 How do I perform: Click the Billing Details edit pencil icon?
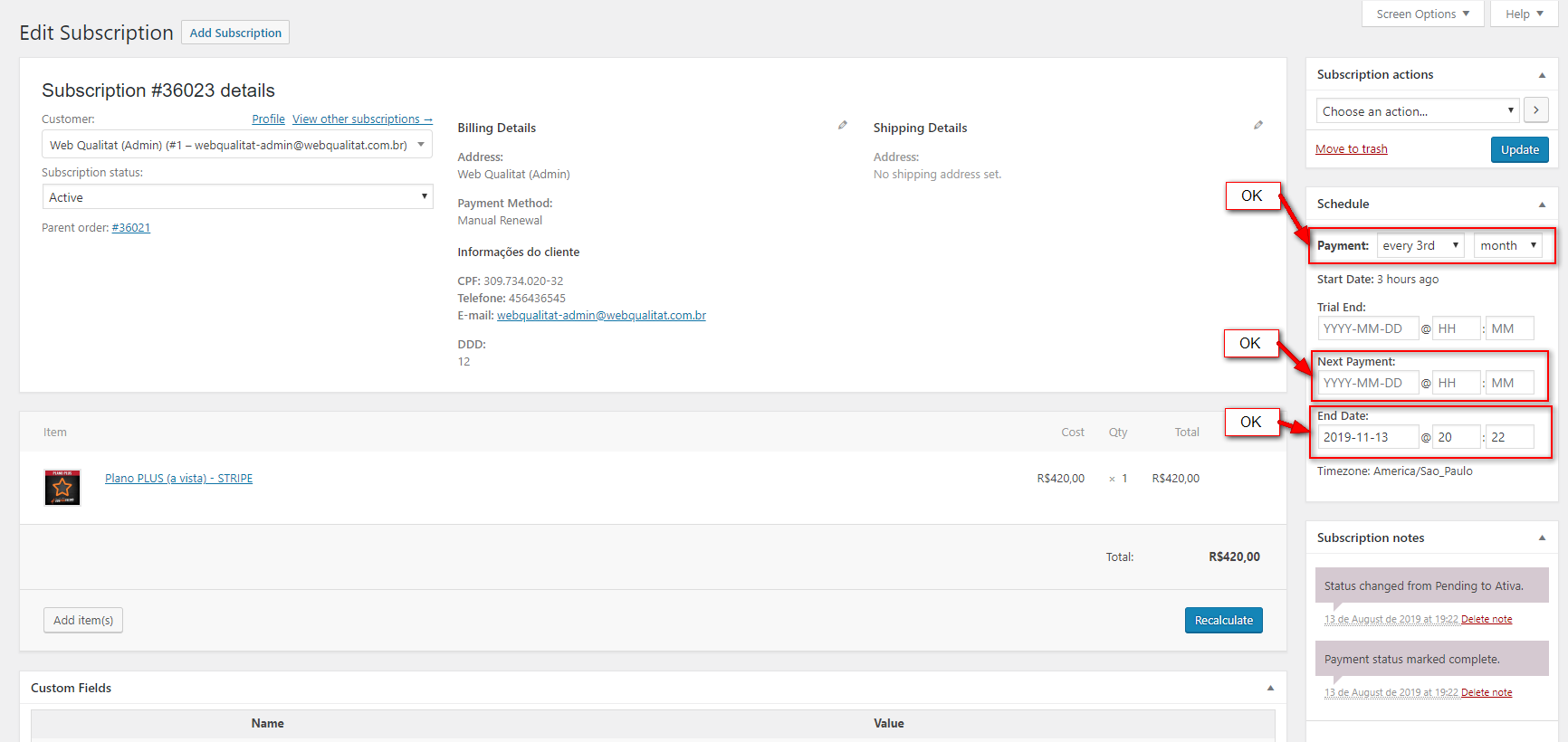pos(843,125)
